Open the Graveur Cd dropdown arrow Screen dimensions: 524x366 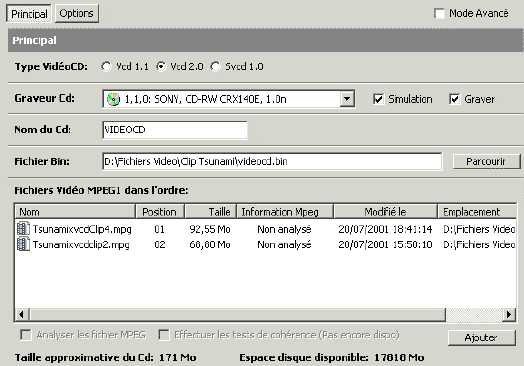pos(347,99)
